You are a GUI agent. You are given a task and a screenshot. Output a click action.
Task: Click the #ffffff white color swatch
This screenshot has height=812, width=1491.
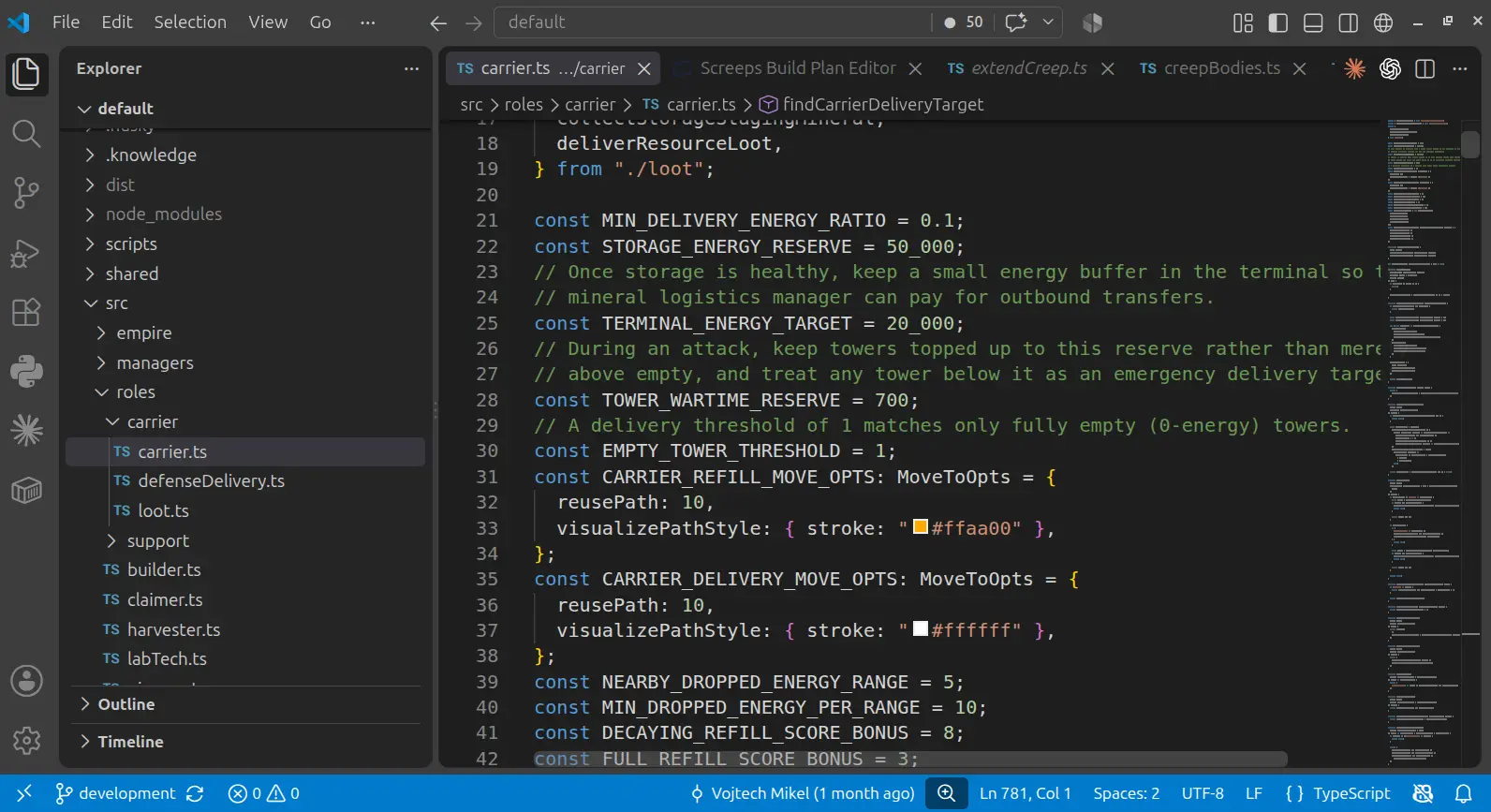click(921, 628)
